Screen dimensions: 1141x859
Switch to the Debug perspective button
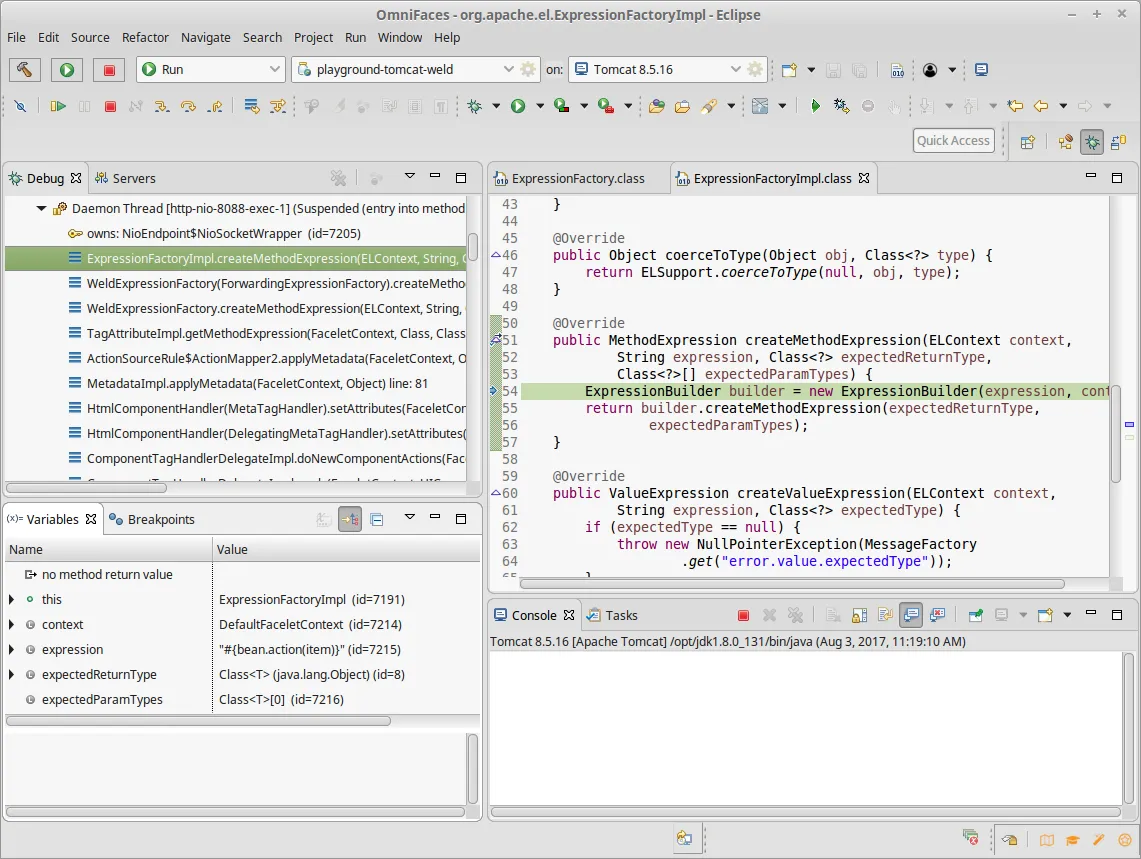pyautogui.click(x=1092, y=142)
